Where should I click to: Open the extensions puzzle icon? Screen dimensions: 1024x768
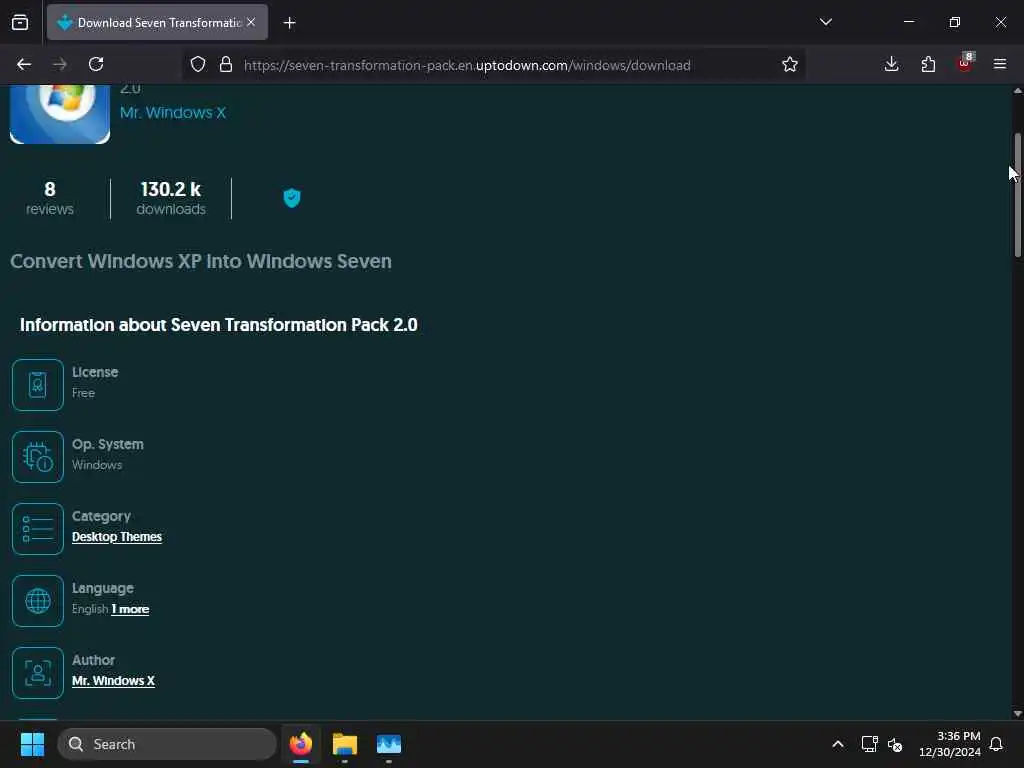928,64
